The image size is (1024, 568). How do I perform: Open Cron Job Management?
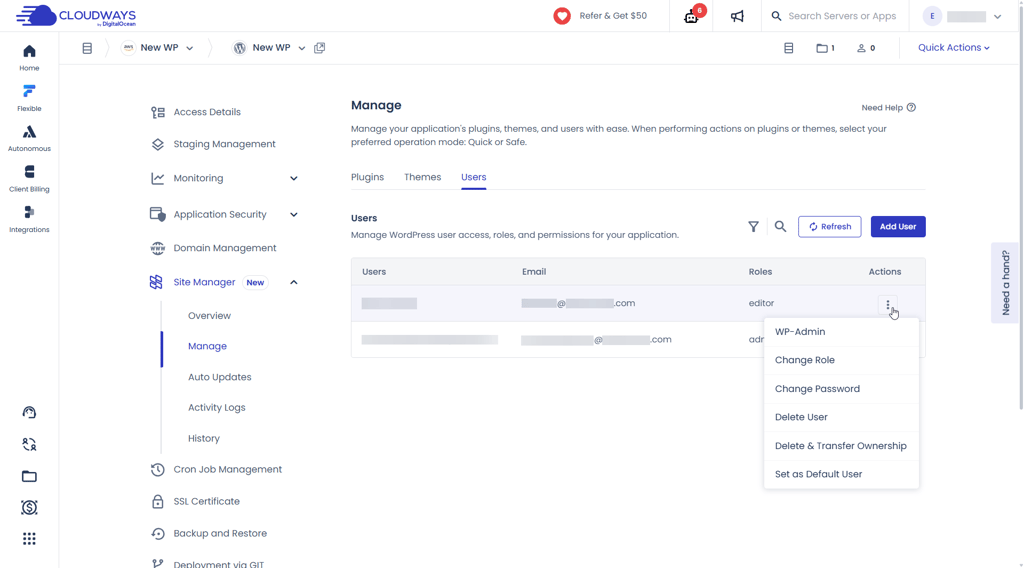(x=227, y=469)
